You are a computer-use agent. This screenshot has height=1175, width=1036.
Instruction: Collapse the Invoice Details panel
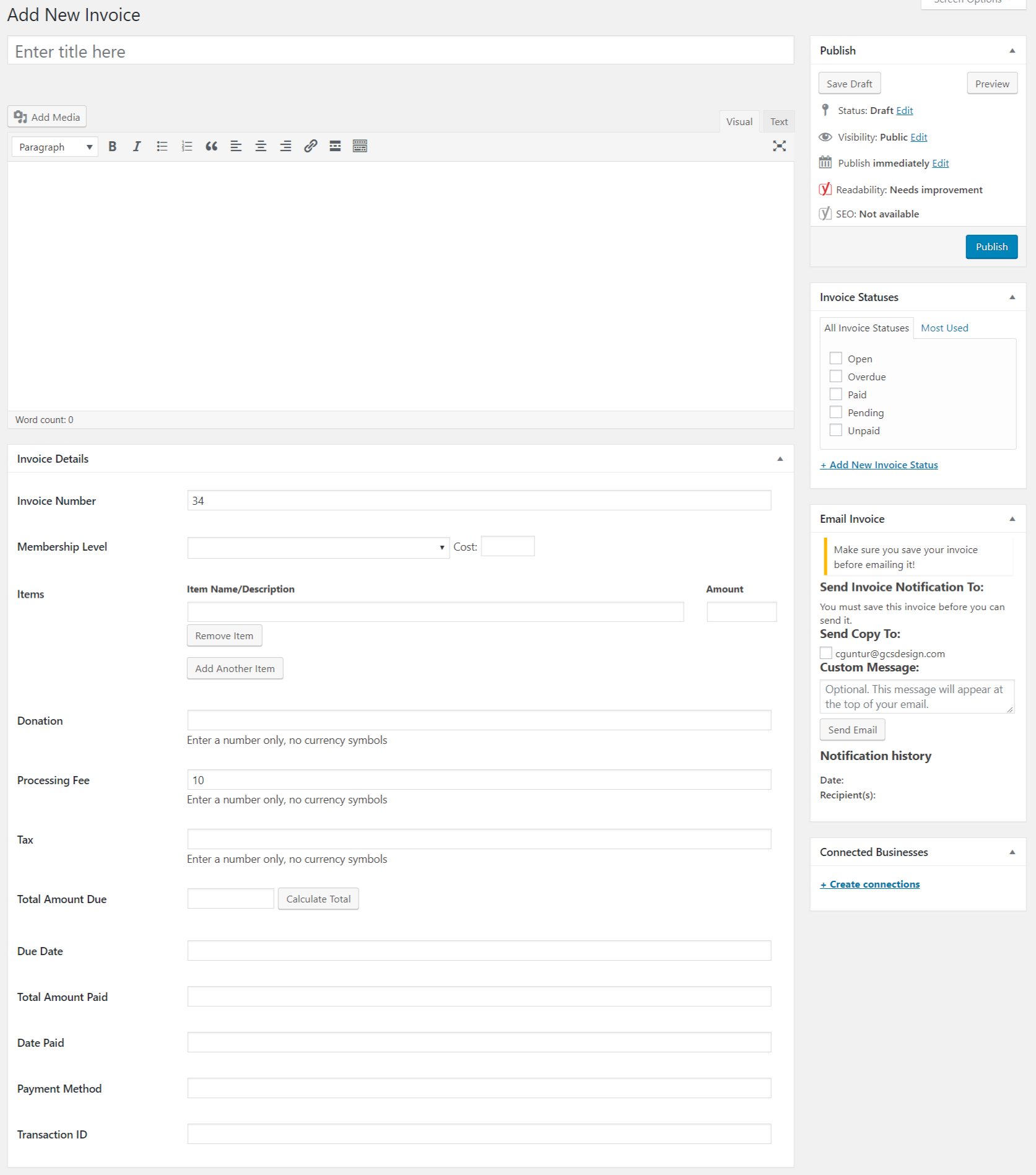(780, 459)
